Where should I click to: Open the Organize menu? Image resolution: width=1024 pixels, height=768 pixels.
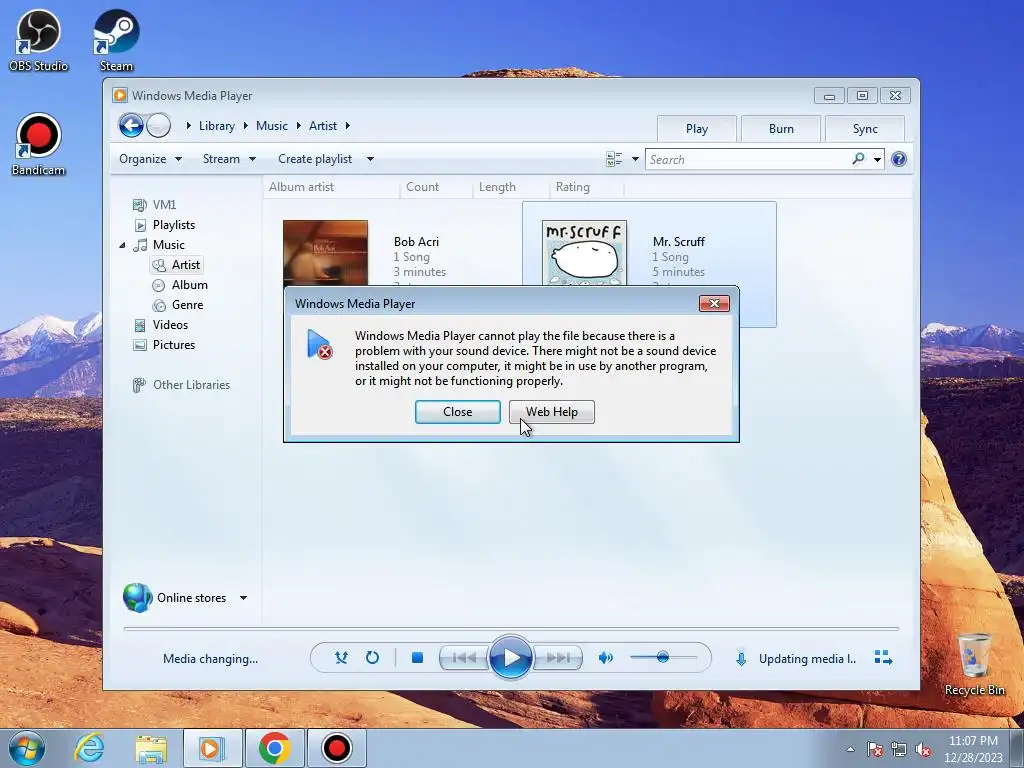tap(150, 159)
